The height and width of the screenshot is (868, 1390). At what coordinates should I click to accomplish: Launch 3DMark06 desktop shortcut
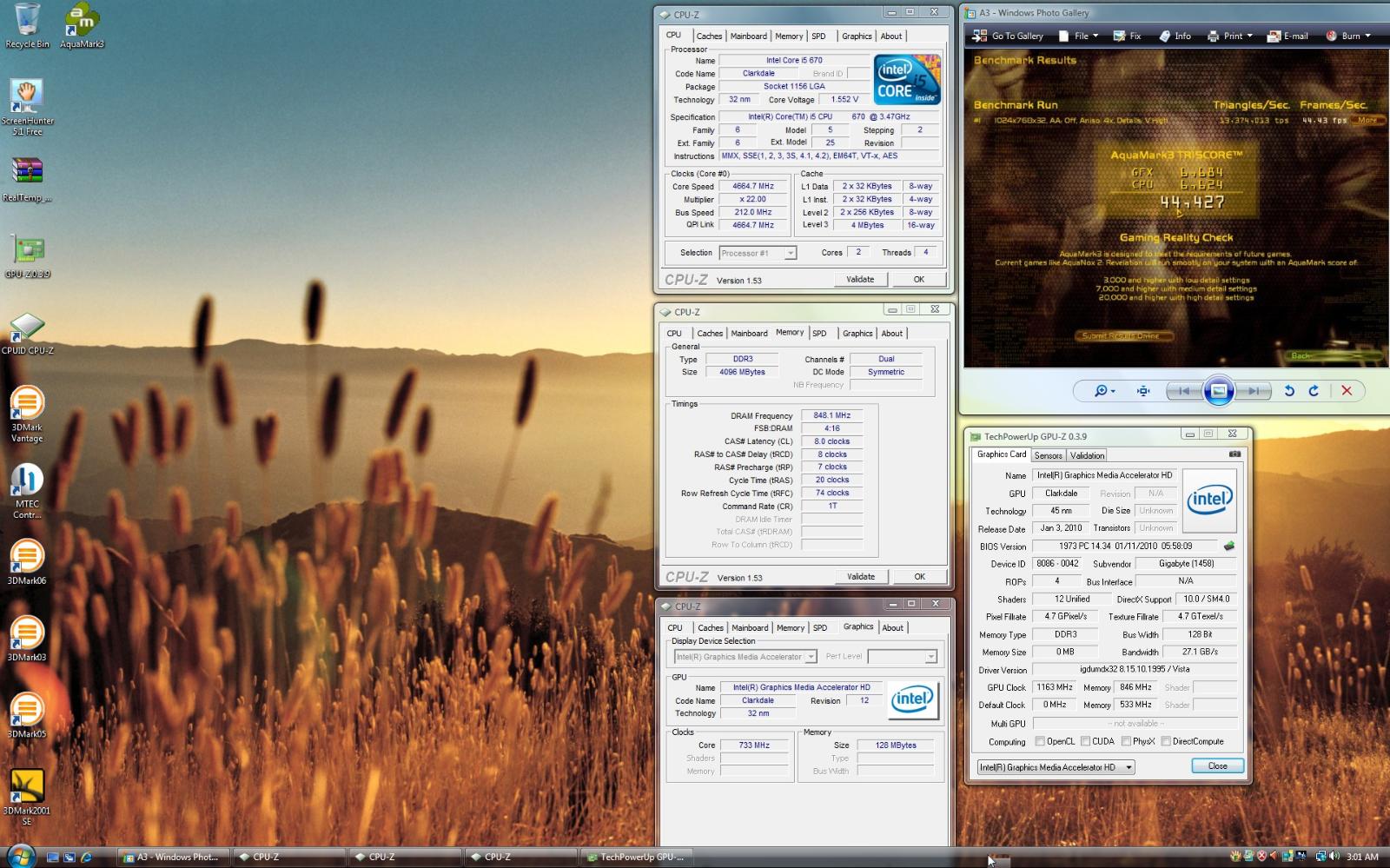[x=27, y=562]
